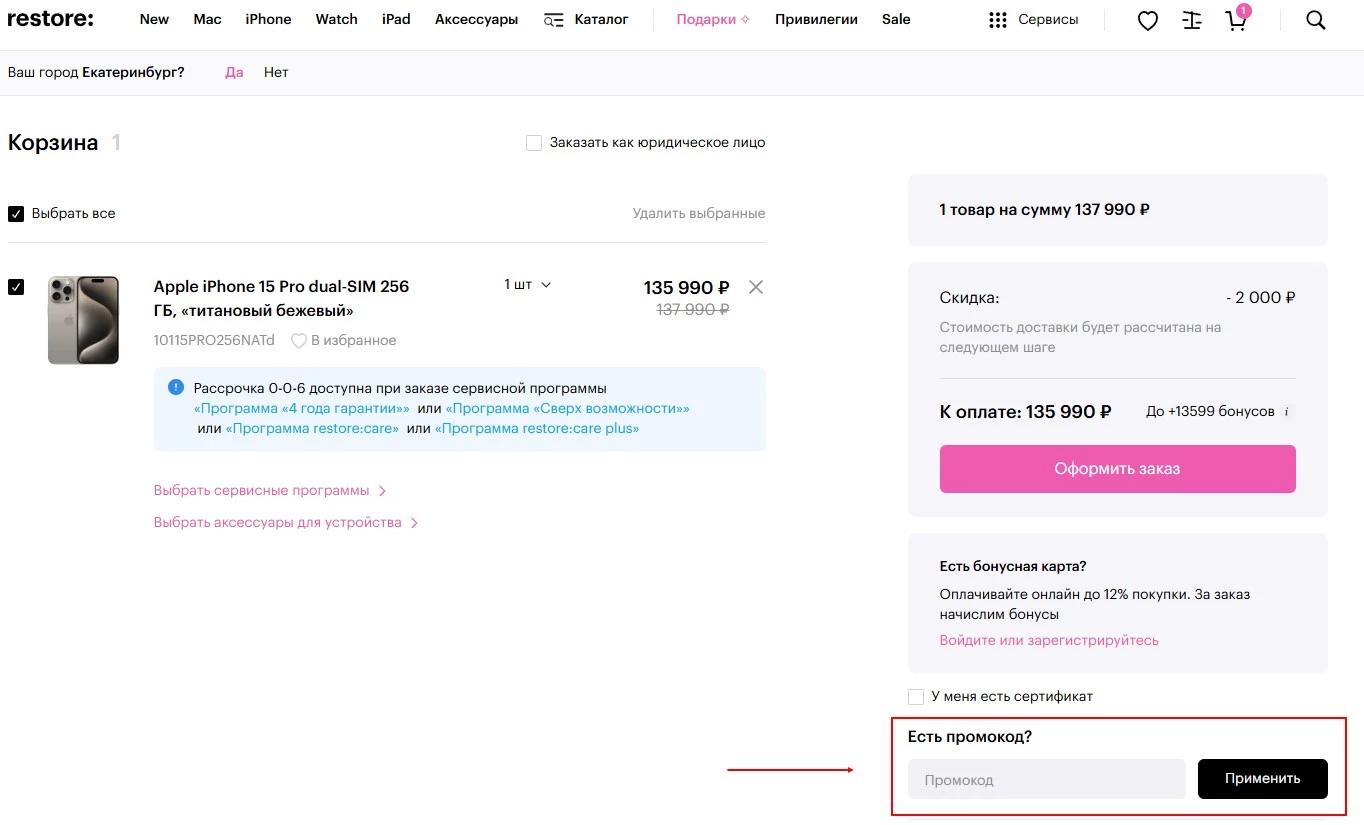
Task: Open the search magnifier icon
Action: (1314, 19)
